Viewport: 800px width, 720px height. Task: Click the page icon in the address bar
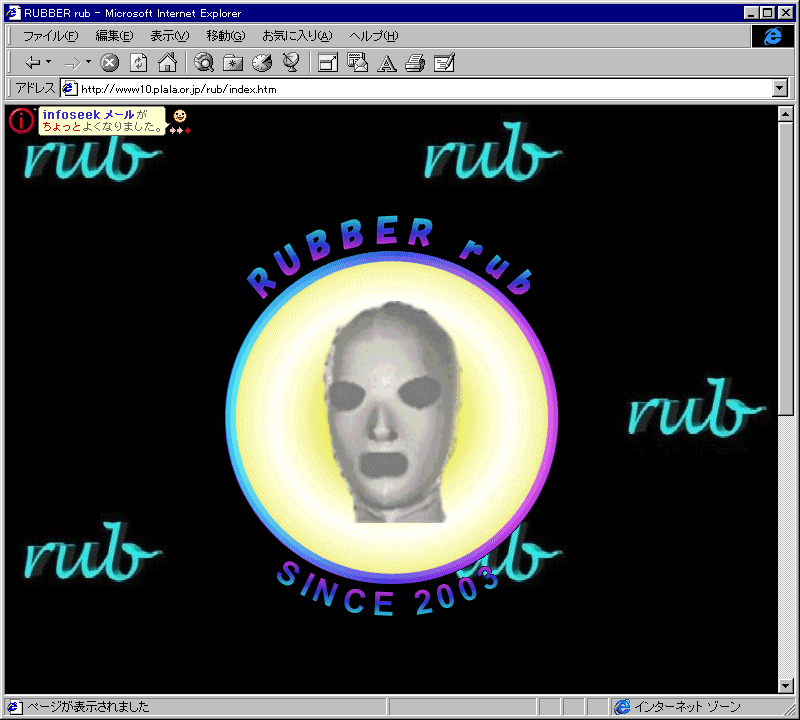point(70,89)
